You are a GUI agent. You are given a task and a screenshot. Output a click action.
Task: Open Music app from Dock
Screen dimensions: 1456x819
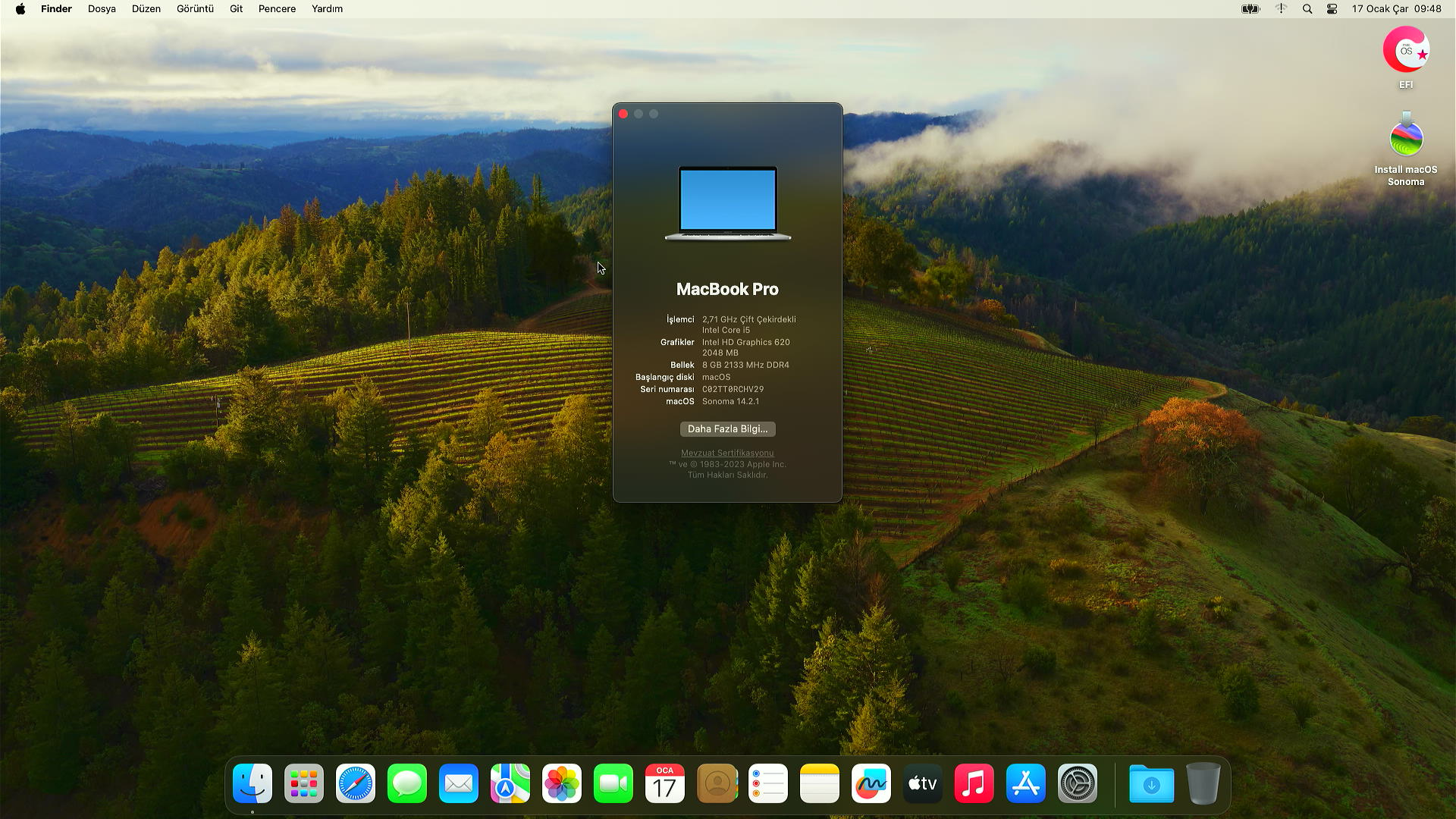(x=974, y=783)
